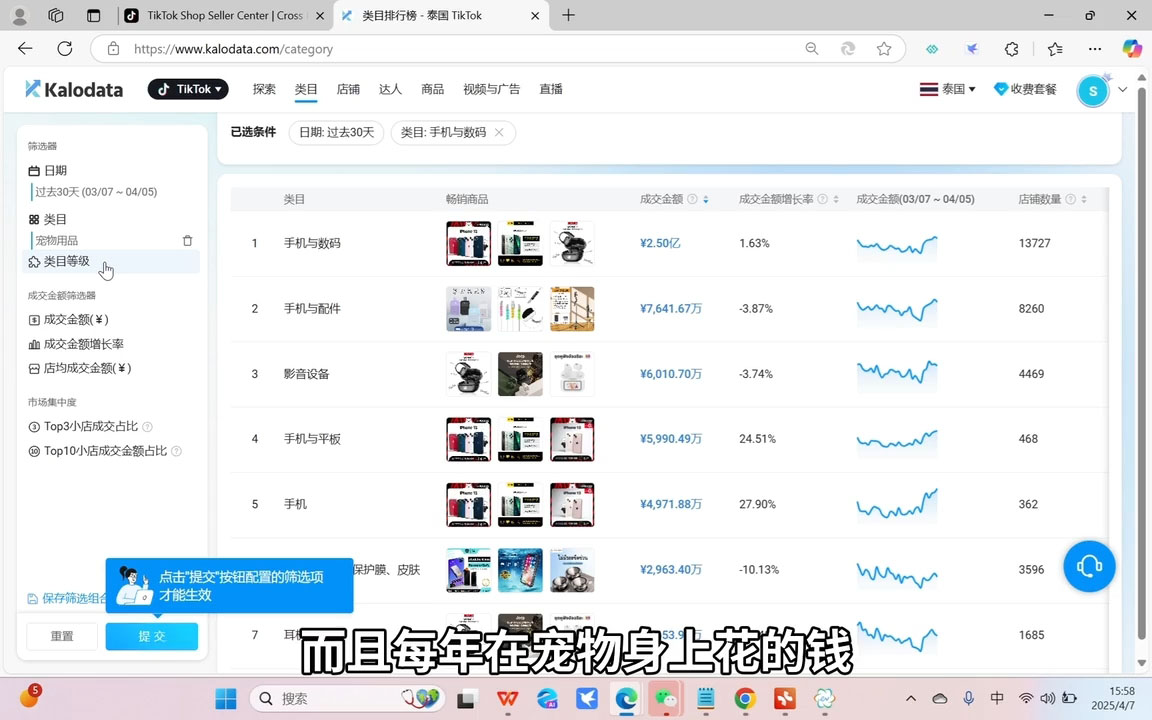Open the 日期 date filter in the sidebar
Image resolution: width=1152 pixels, height=720 pixels.
[47, 170]
